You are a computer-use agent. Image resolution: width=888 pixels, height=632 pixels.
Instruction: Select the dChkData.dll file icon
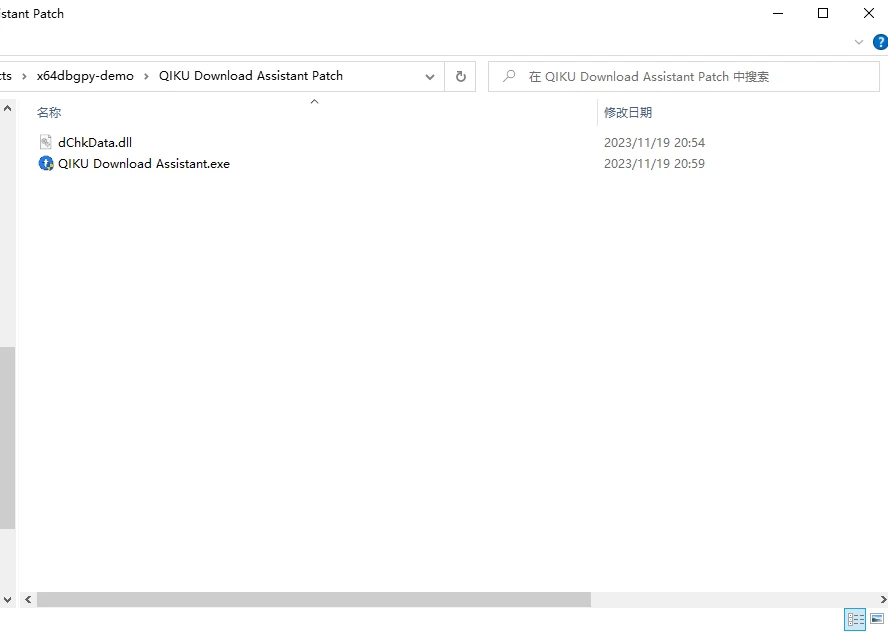[x=46, y=142]
